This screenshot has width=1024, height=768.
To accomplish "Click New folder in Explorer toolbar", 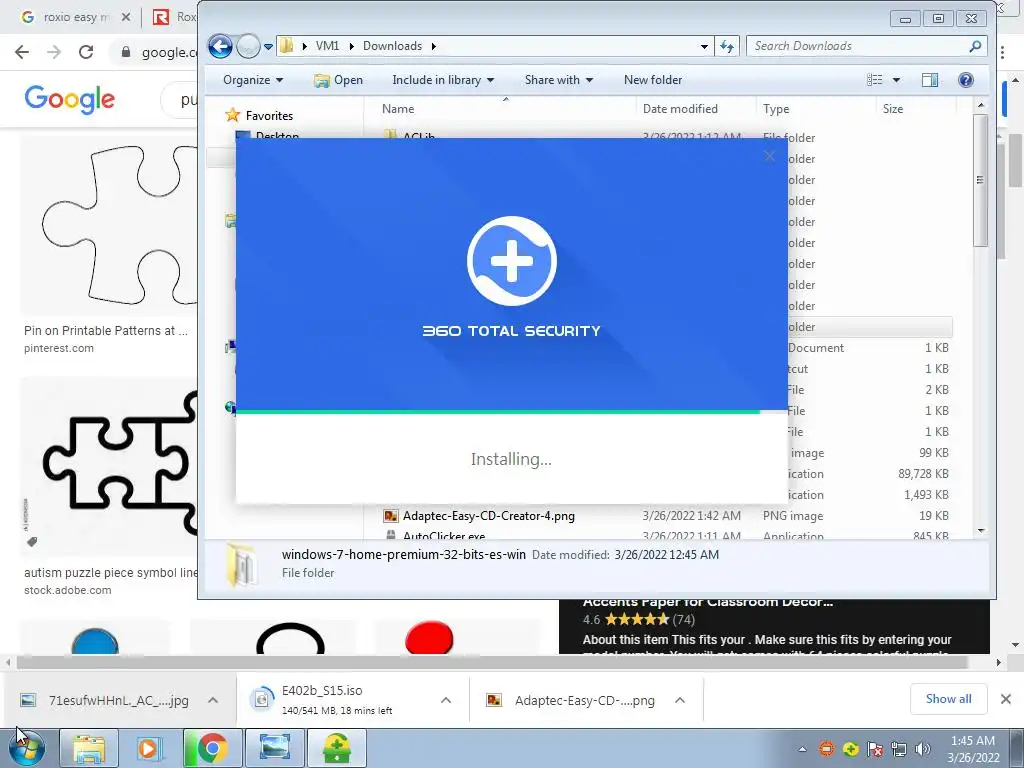I will pyautogui.click(x=653, y=80).
